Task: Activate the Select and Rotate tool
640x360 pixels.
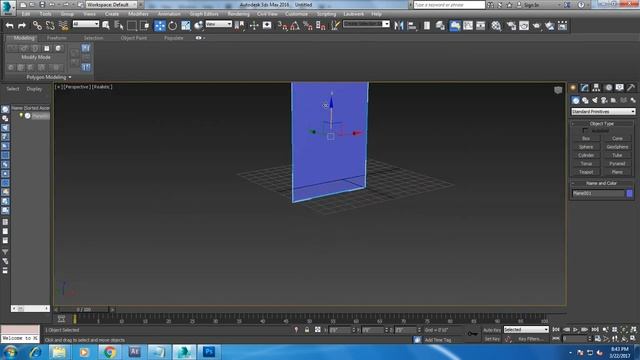Action: point(173,26)
